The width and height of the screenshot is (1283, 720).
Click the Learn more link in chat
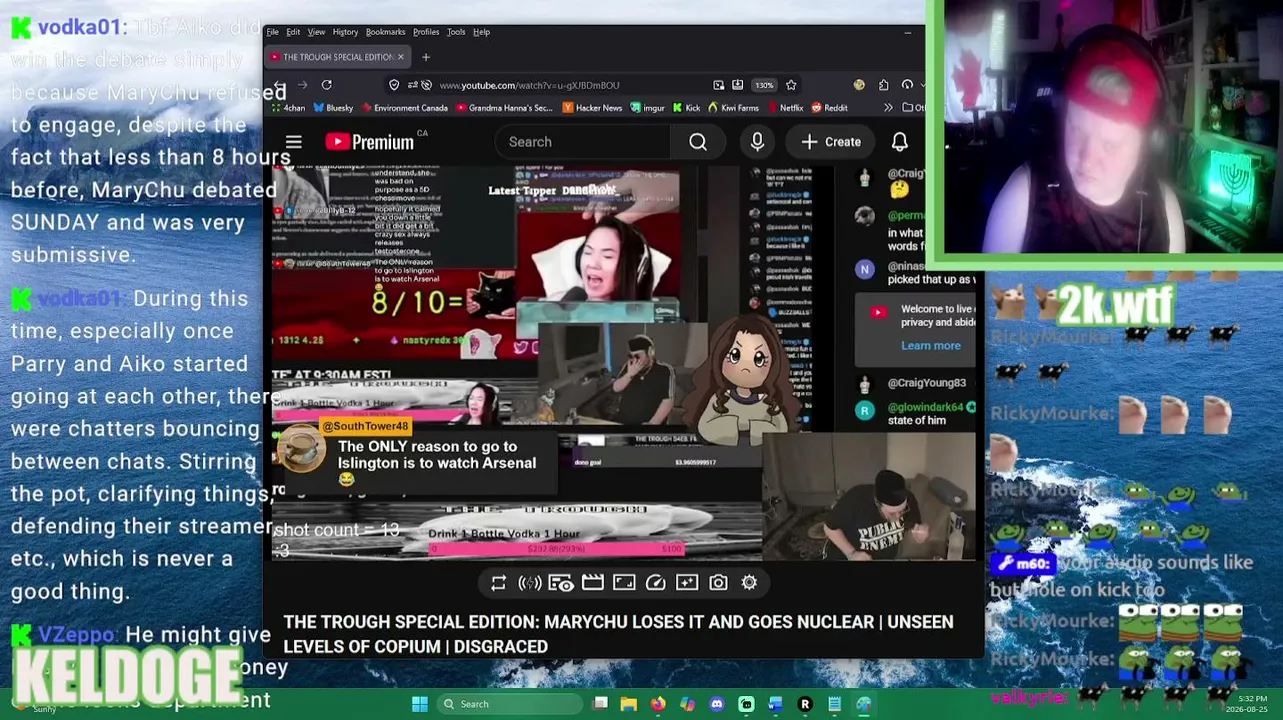click(x=931, y=346)
